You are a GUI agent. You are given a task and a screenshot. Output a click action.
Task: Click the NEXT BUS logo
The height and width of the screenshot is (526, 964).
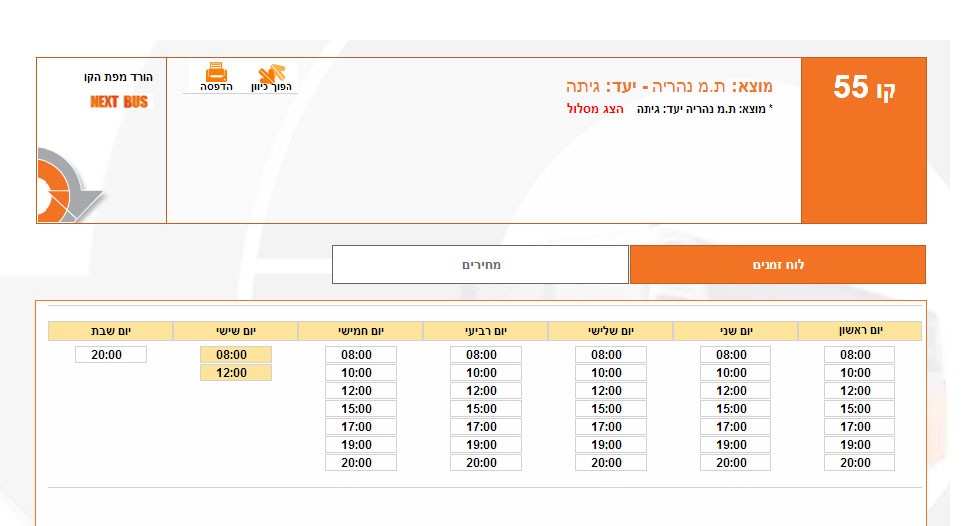point(119,102)
